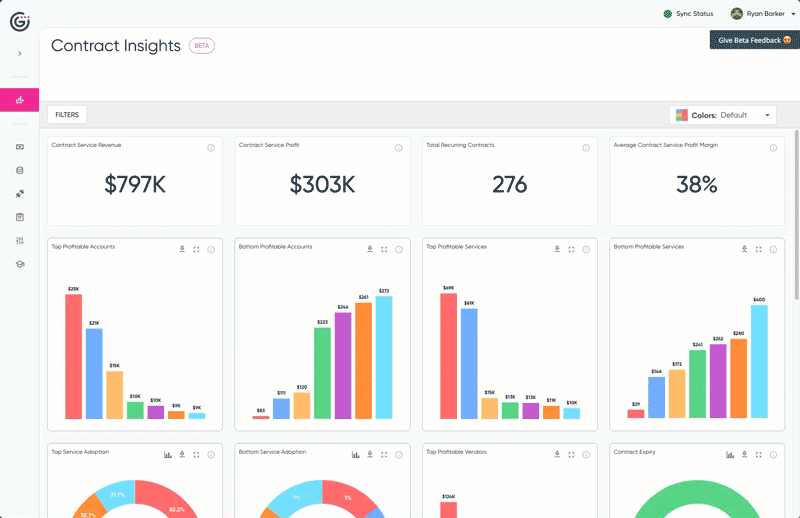Click the $400 light blue bar in Bottom Profitable Services
This screenshot has width=800, height=518.
tap(759, 361)
